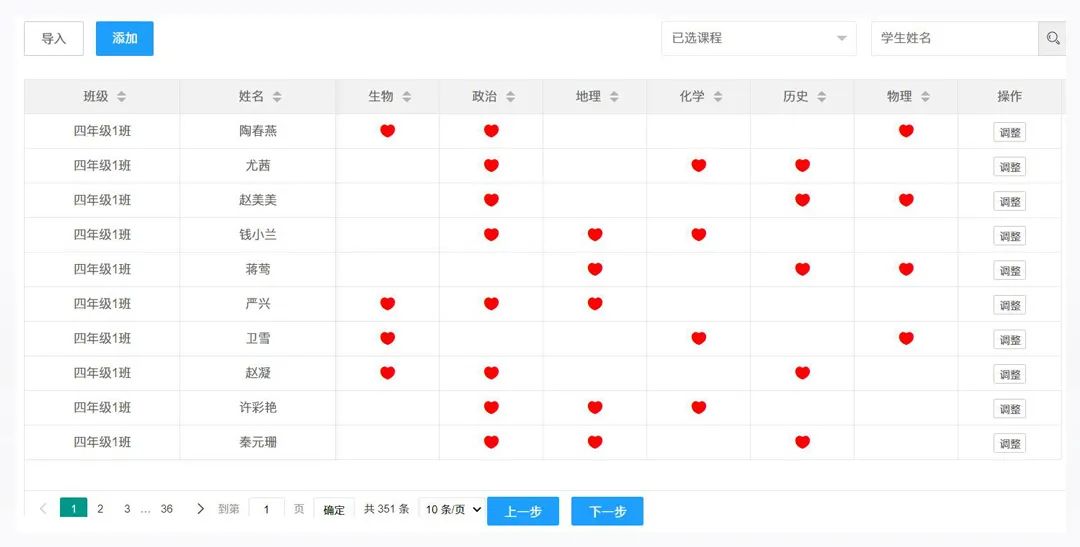This screenshot has height=547, width=1080.
Task: Sort by 政治 column sort arrows
Action: 510,96
